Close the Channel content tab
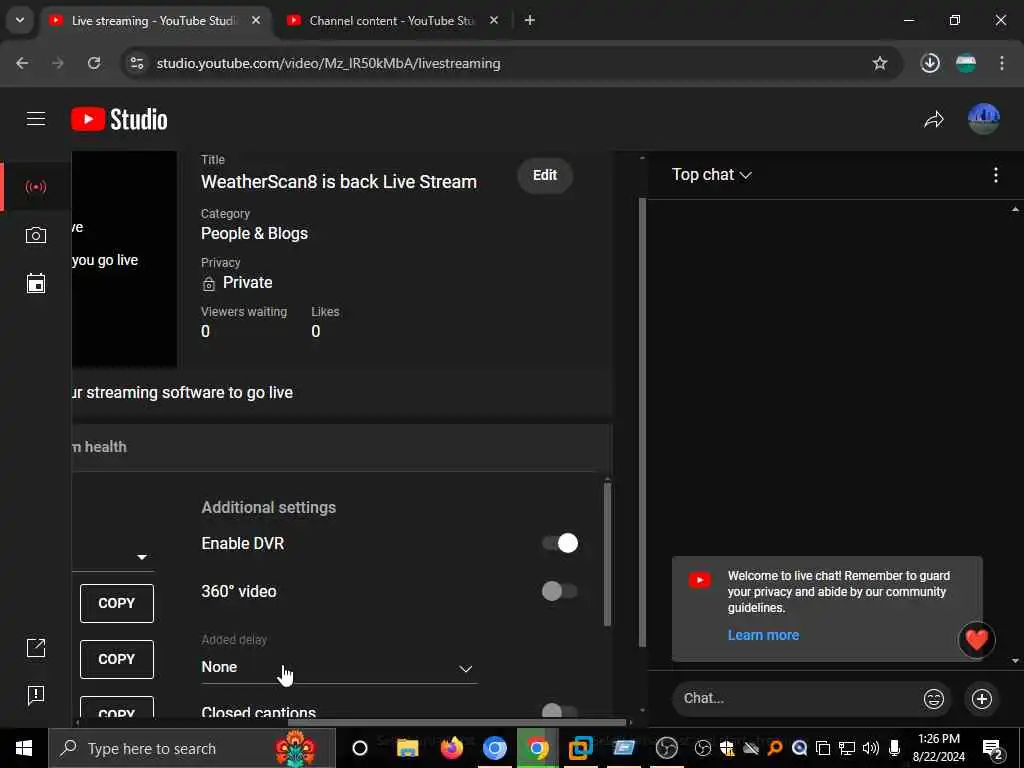 point(494,20)
